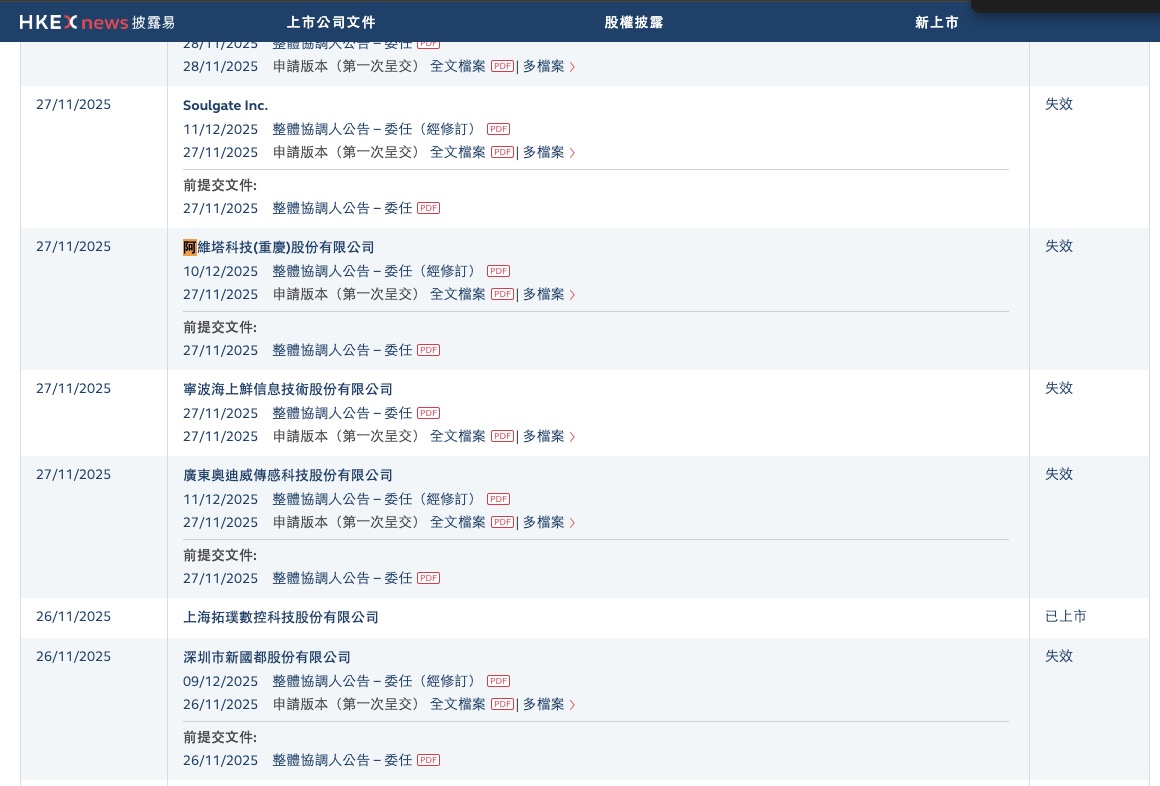Open the 上市公司文件 menu
1160x786 pixels.
331,22
